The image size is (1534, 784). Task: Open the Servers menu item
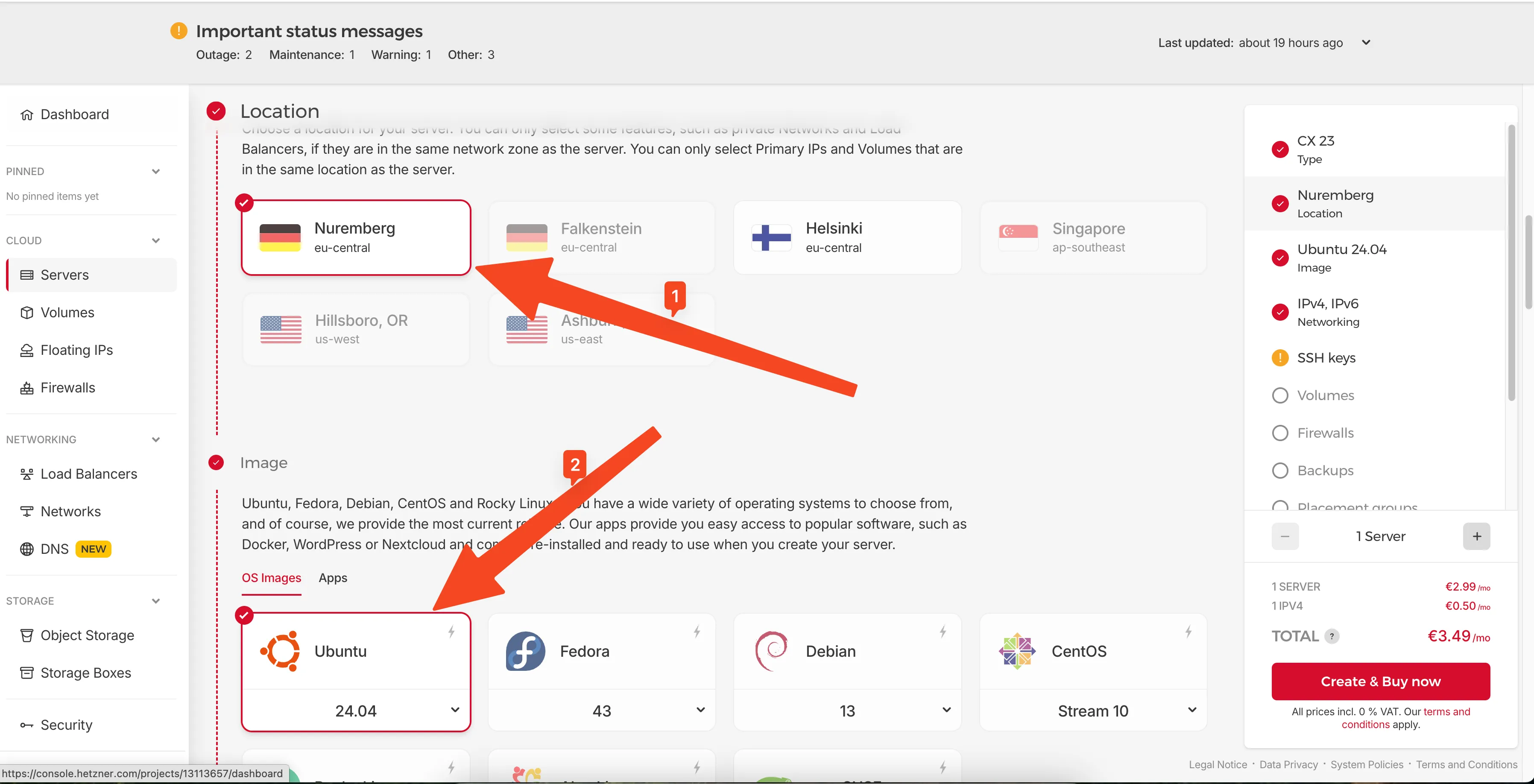[x=64, y=275]
